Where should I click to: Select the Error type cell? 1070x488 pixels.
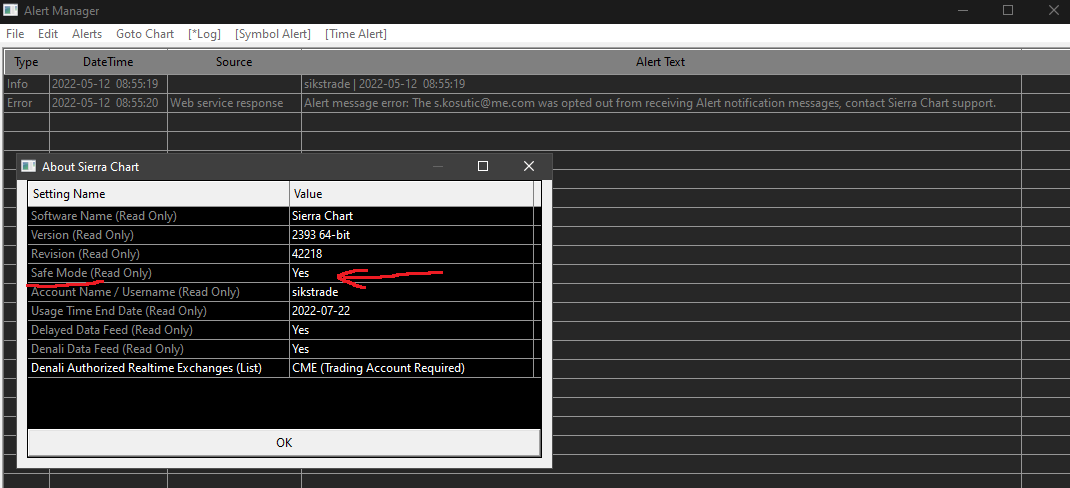27,103
